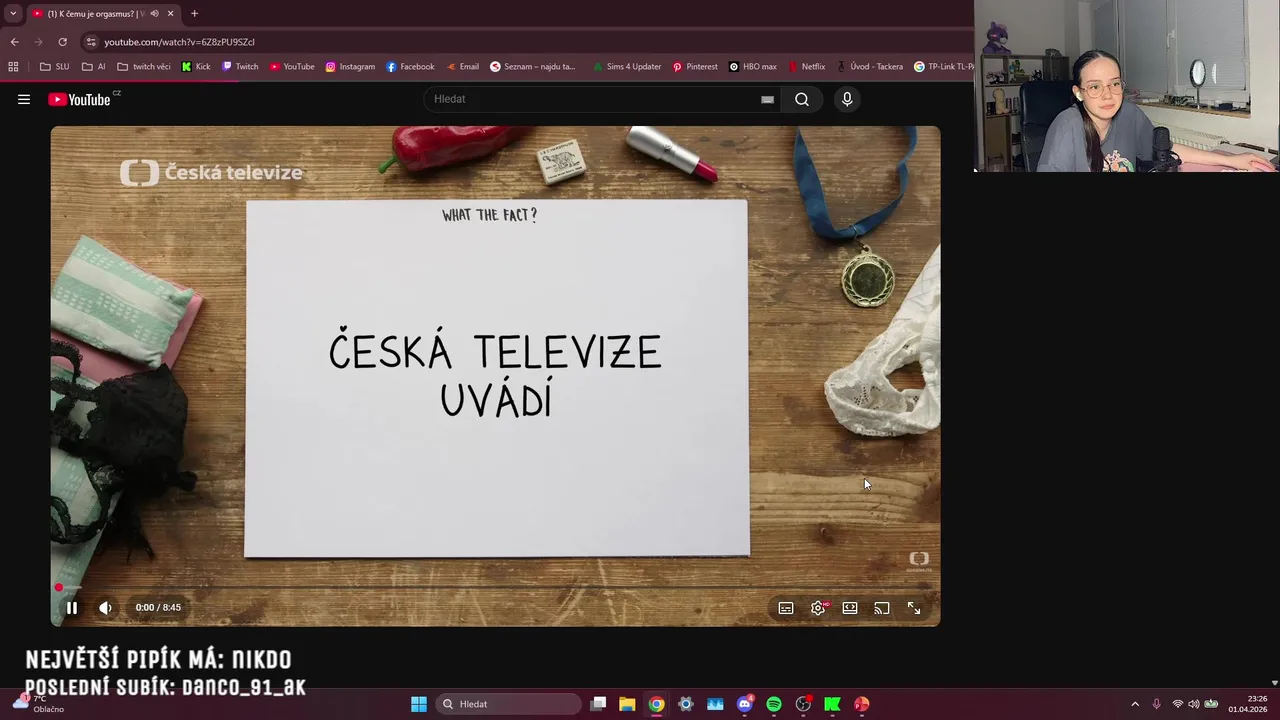
Task: Open the weather widget showing Oblačno
Action: (38, 704)
